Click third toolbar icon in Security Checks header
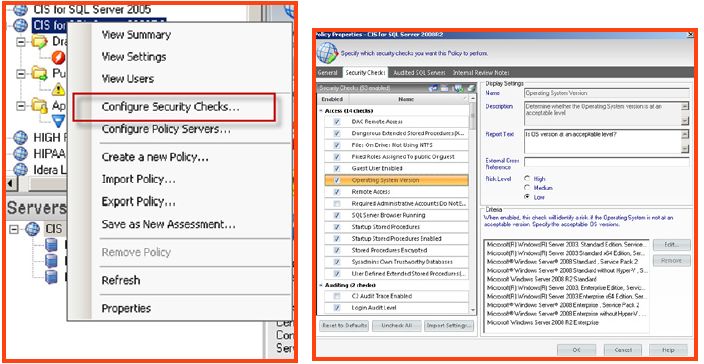 click(458, 88)
